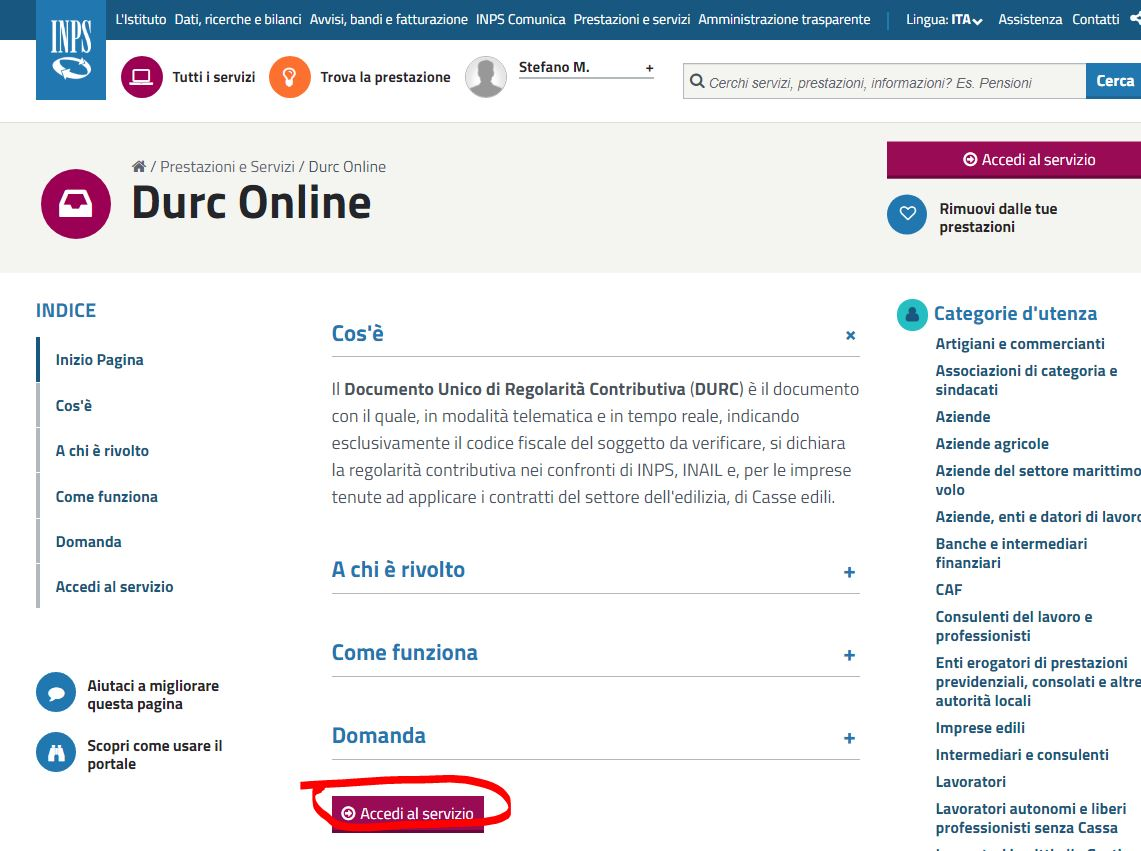
Task: Expand the Domanda section
Action: 849,738
